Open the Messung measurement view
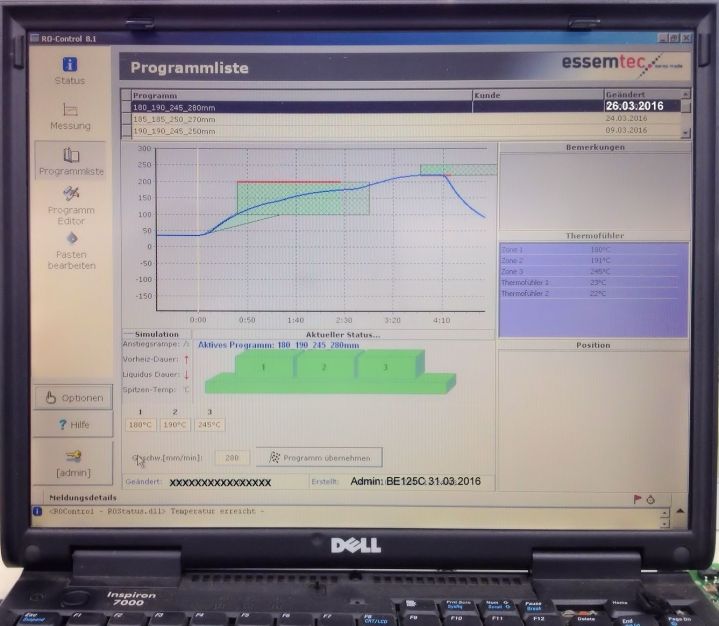The width and height of the screenshot is (719, 626). point(71,112)
